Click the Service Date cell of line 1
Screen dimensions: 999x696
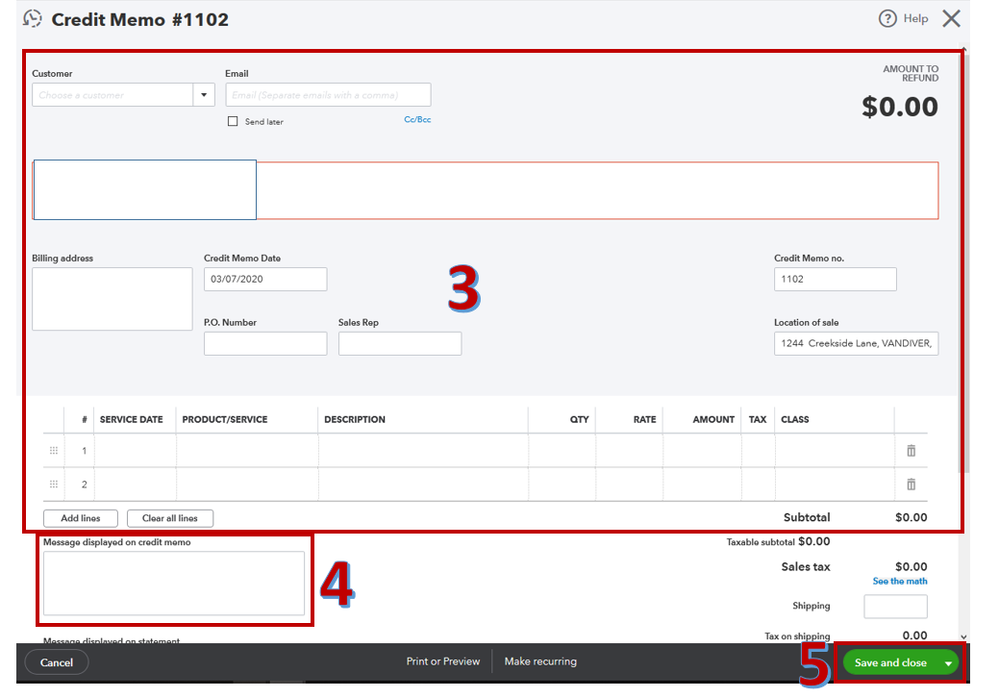point(135,451)
